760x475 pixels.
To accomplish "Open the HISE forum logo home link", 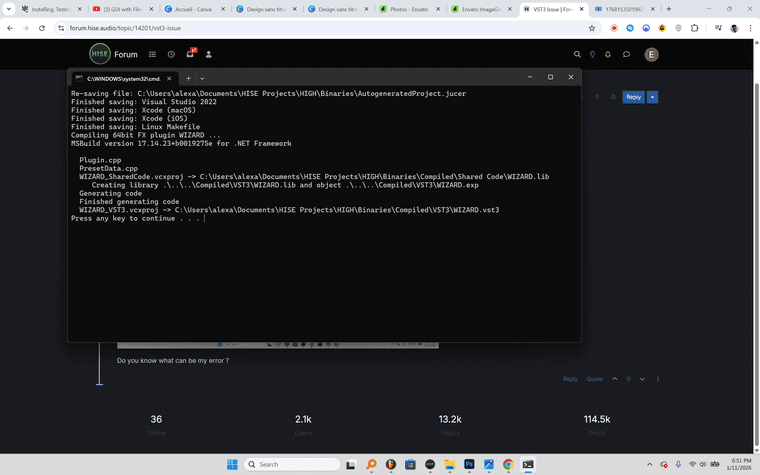I will click(100, 54).
